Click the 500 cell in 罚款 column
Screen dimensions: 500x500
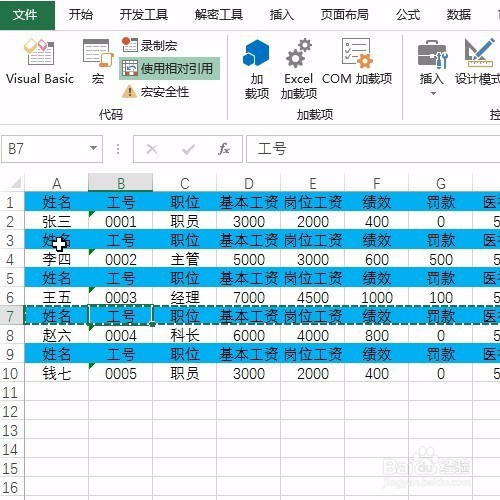click(441, 259)
